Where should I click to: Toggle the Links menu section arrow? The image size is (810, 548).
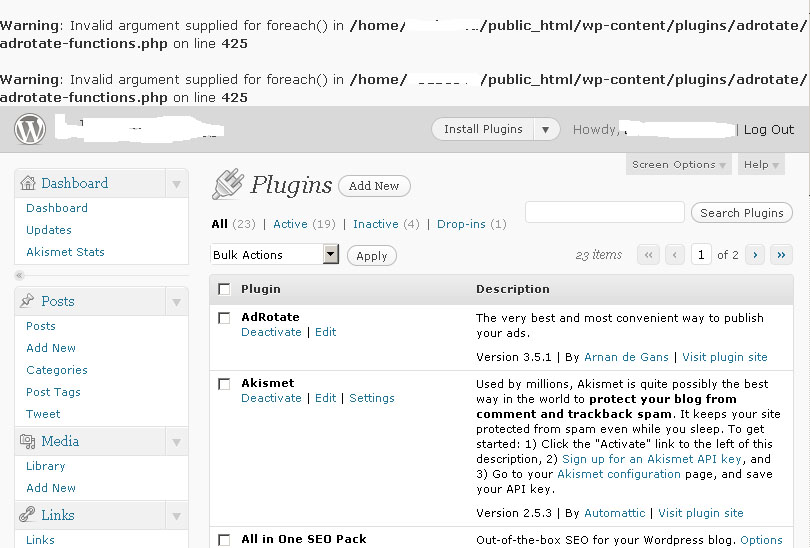point(176,516)
